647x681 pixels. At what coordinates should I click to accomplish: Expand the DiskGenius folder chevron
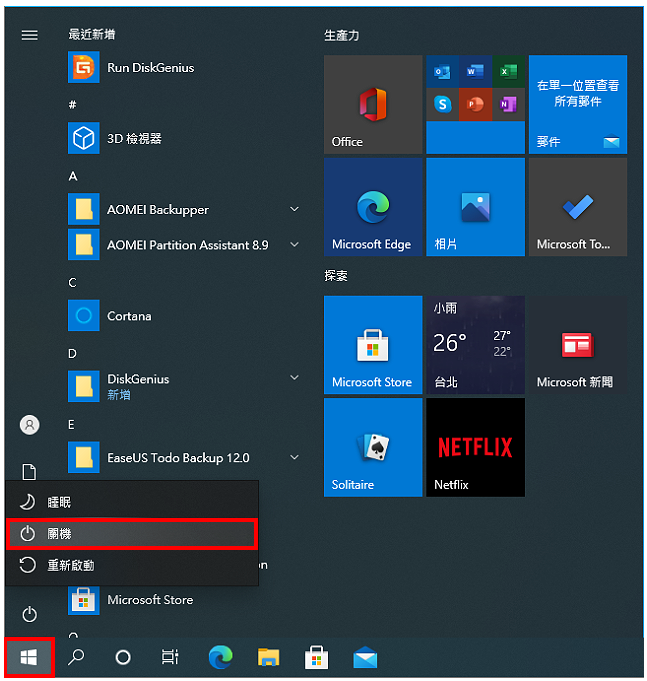pyautogui.click(x=294, y=378)
